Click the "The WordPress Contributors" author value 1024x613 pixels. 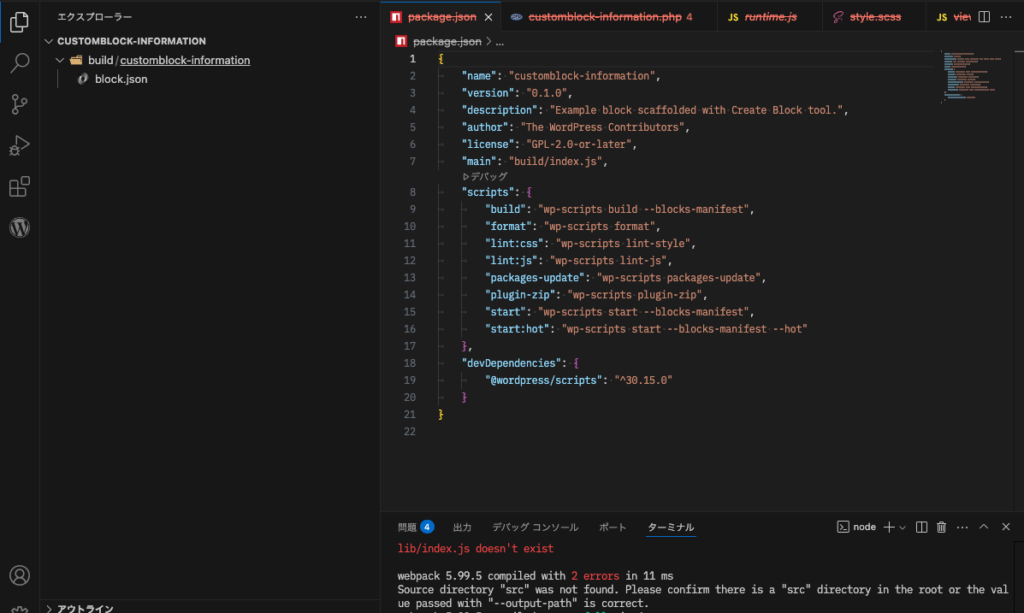coord(603,127)
